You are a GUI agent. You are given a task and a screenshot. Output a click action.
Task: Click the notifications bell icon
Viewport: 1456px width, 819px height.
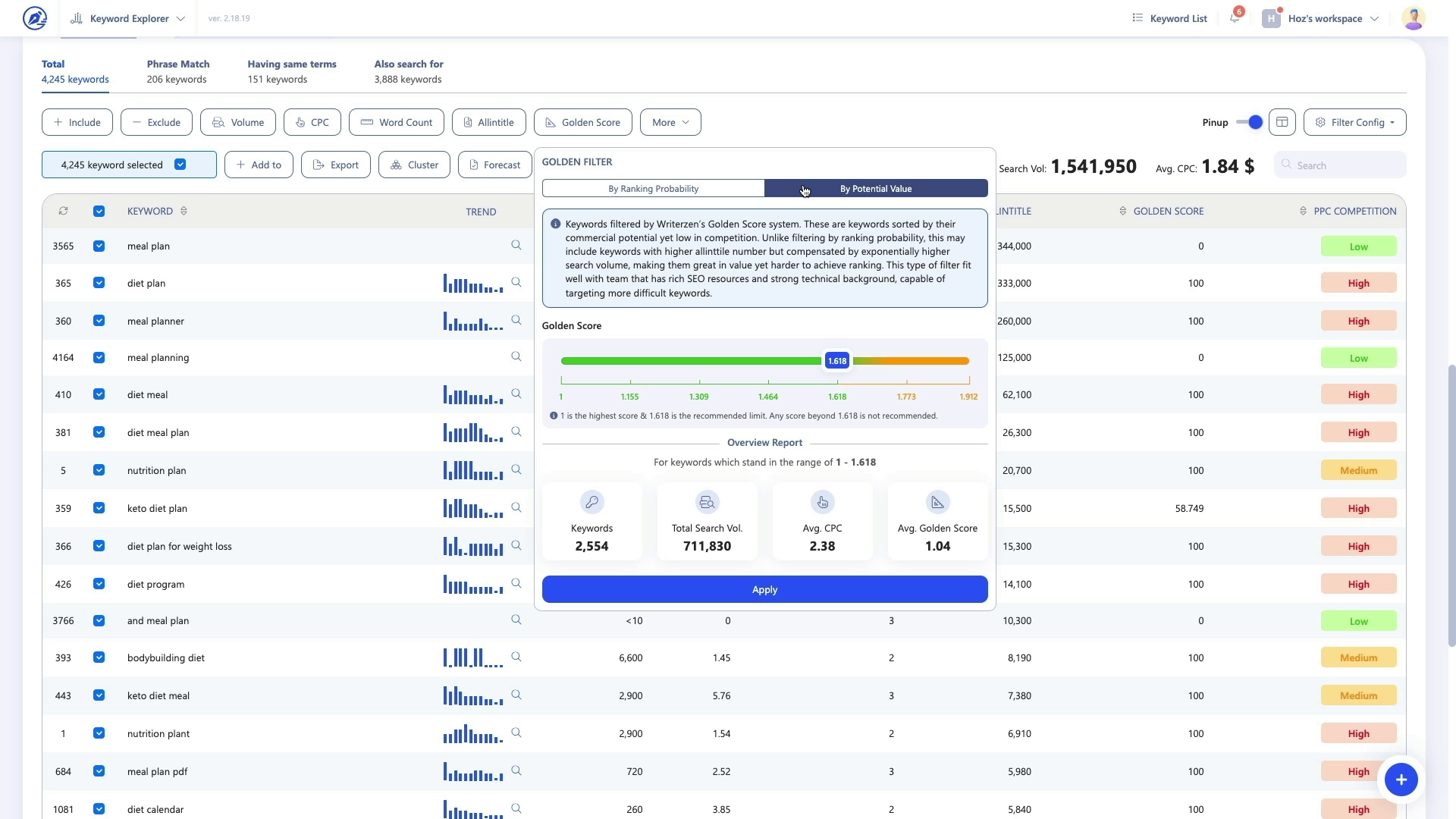[1235, 18]
